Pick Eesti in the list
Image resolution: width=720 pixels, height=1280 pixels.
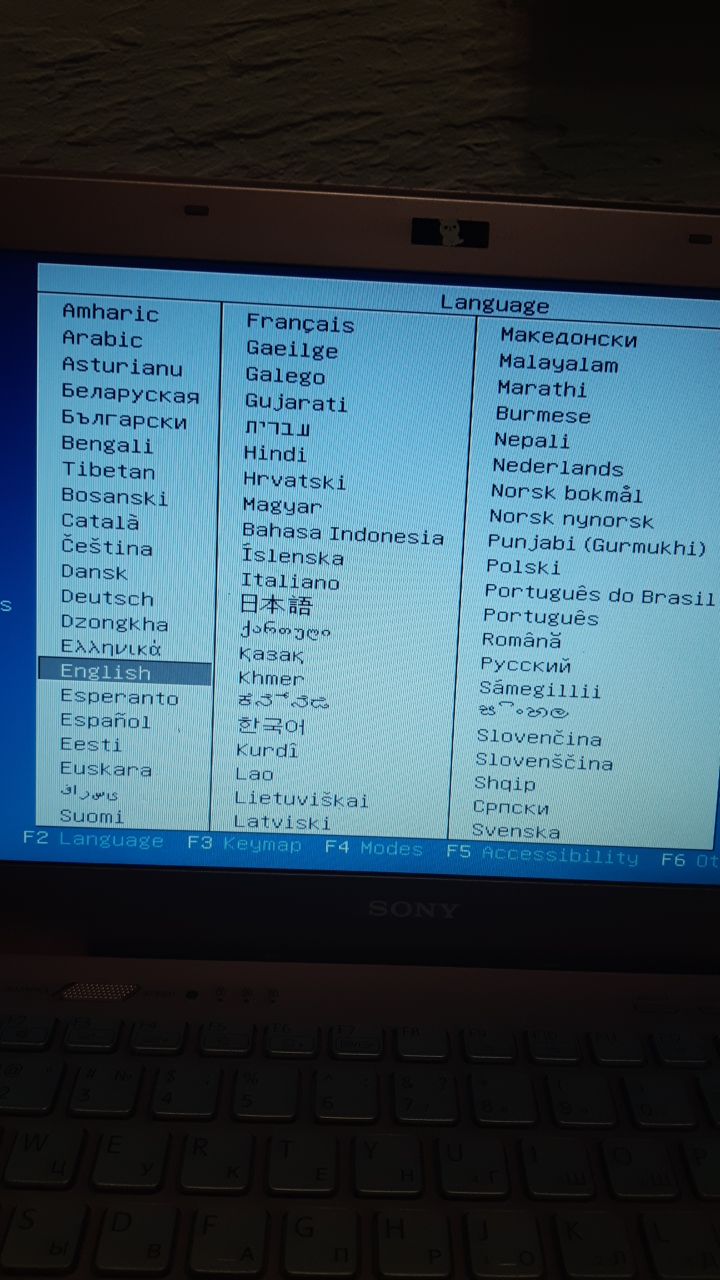90,745
